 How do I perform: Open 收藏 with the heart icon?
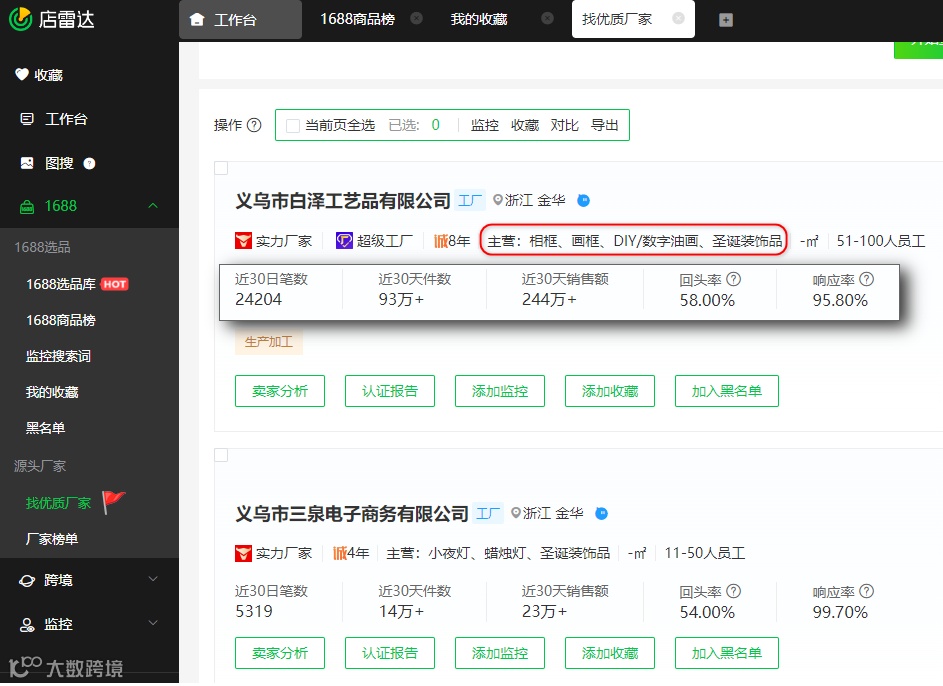(39, 75)
